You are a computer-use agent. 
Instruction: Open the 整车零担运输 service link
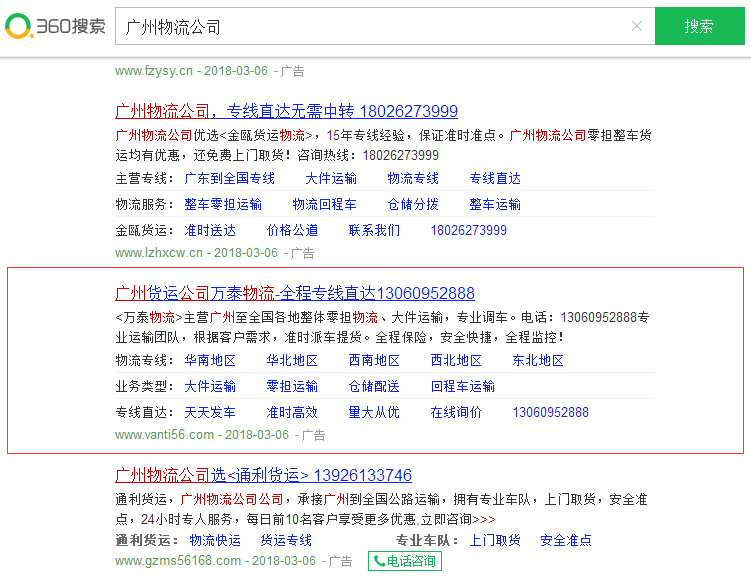point(223,204)
